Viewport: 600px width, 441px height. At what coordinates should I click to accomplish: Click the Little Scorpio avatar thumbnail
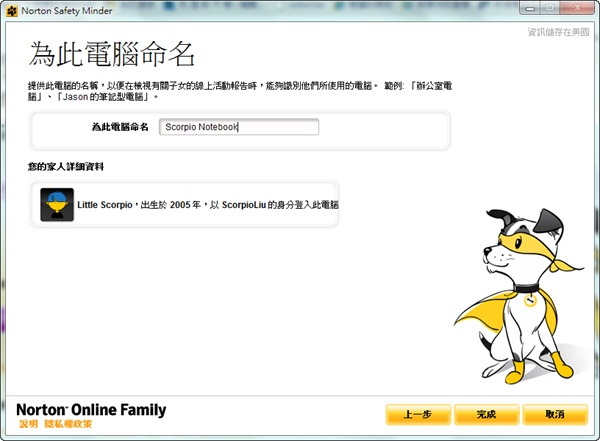click(x=57, y=204)
